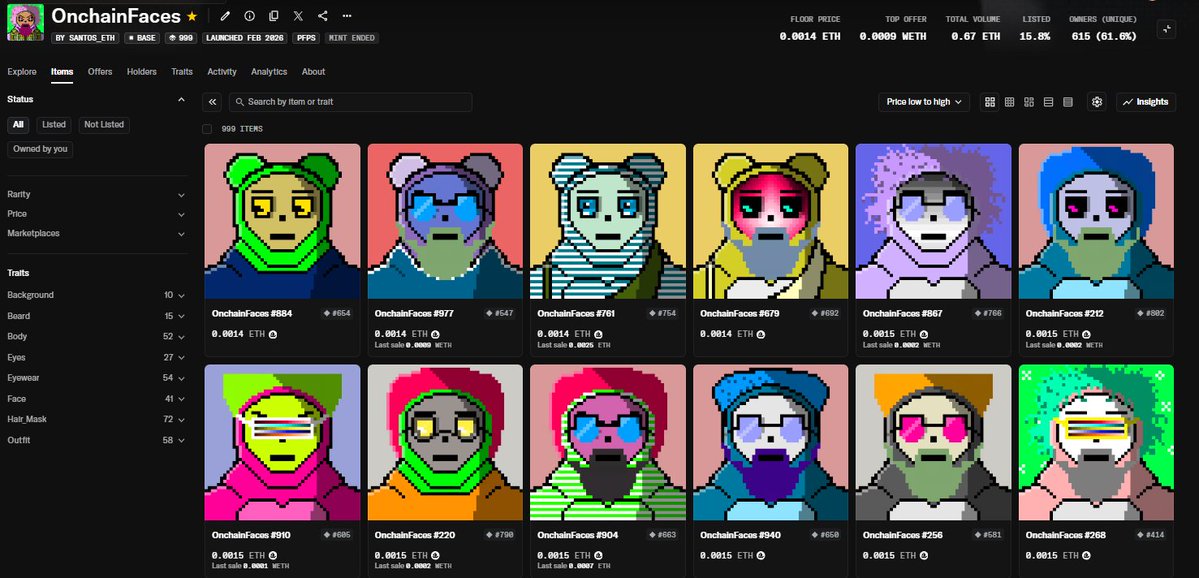Open OnchainFaces #884 thumbnail
1199x578 pixels.
click(x=282, y=221)
